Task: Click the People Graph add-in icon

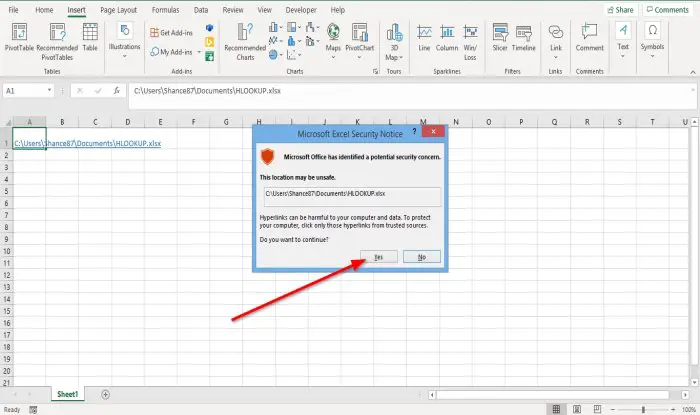Action: point(209,56)
